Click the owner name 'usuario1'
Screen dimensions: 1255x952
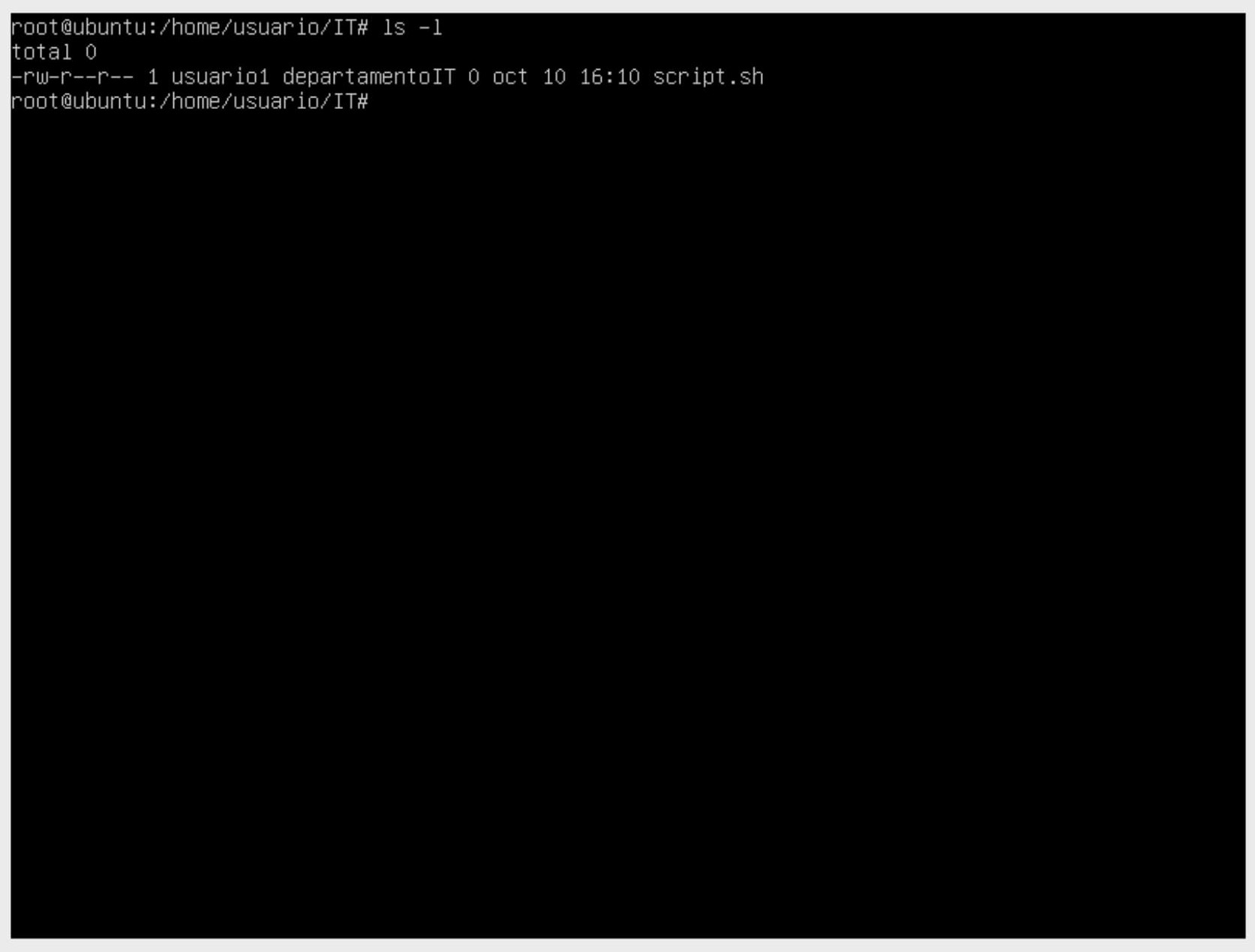tap(221, 77)
